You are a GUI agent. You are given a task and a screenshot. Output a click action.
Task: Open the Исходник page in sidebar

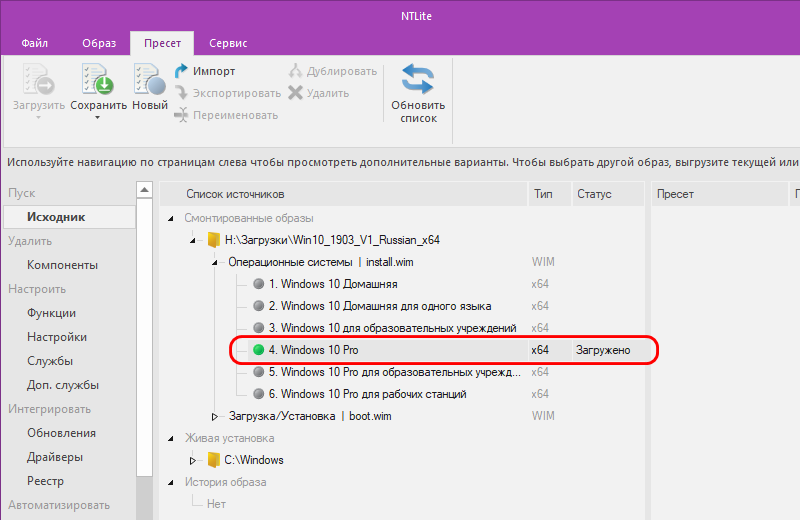[69, 217]
